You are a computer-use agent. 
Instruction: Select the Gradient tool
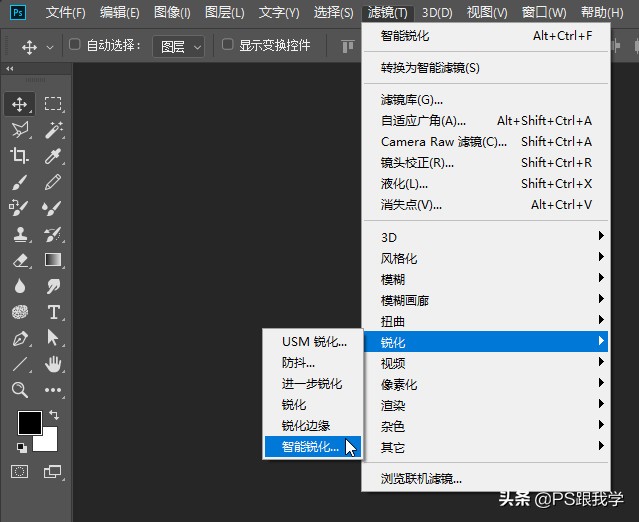[x=53, y=260]
